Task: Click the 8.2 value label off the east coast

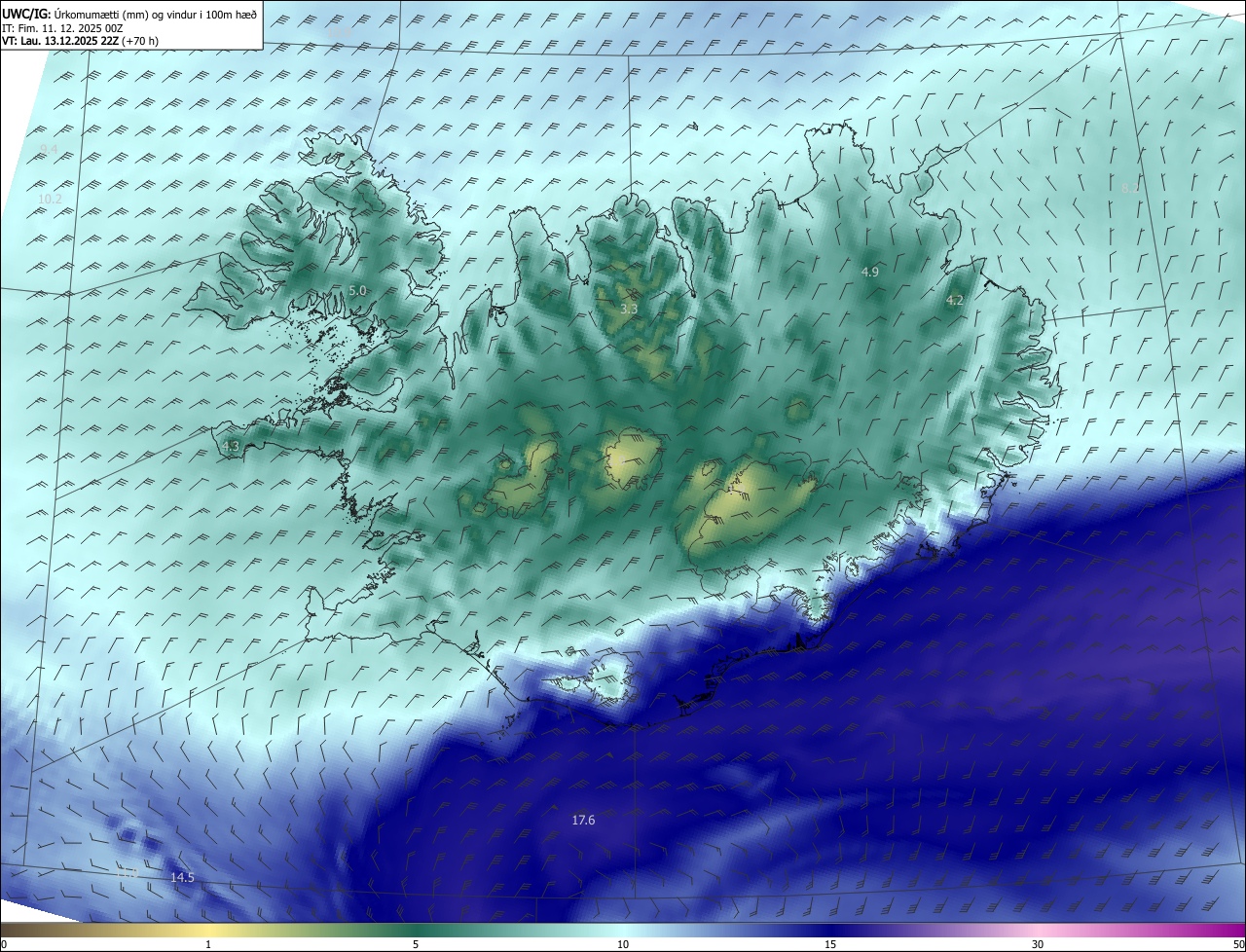Action: [x=1130, y=188]
